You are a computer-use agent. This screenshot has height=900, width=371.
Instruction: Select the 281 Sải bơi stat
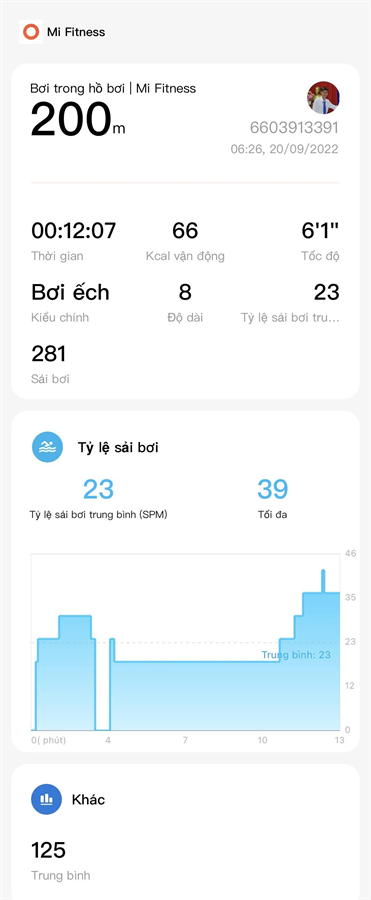(x=49, y=364)
